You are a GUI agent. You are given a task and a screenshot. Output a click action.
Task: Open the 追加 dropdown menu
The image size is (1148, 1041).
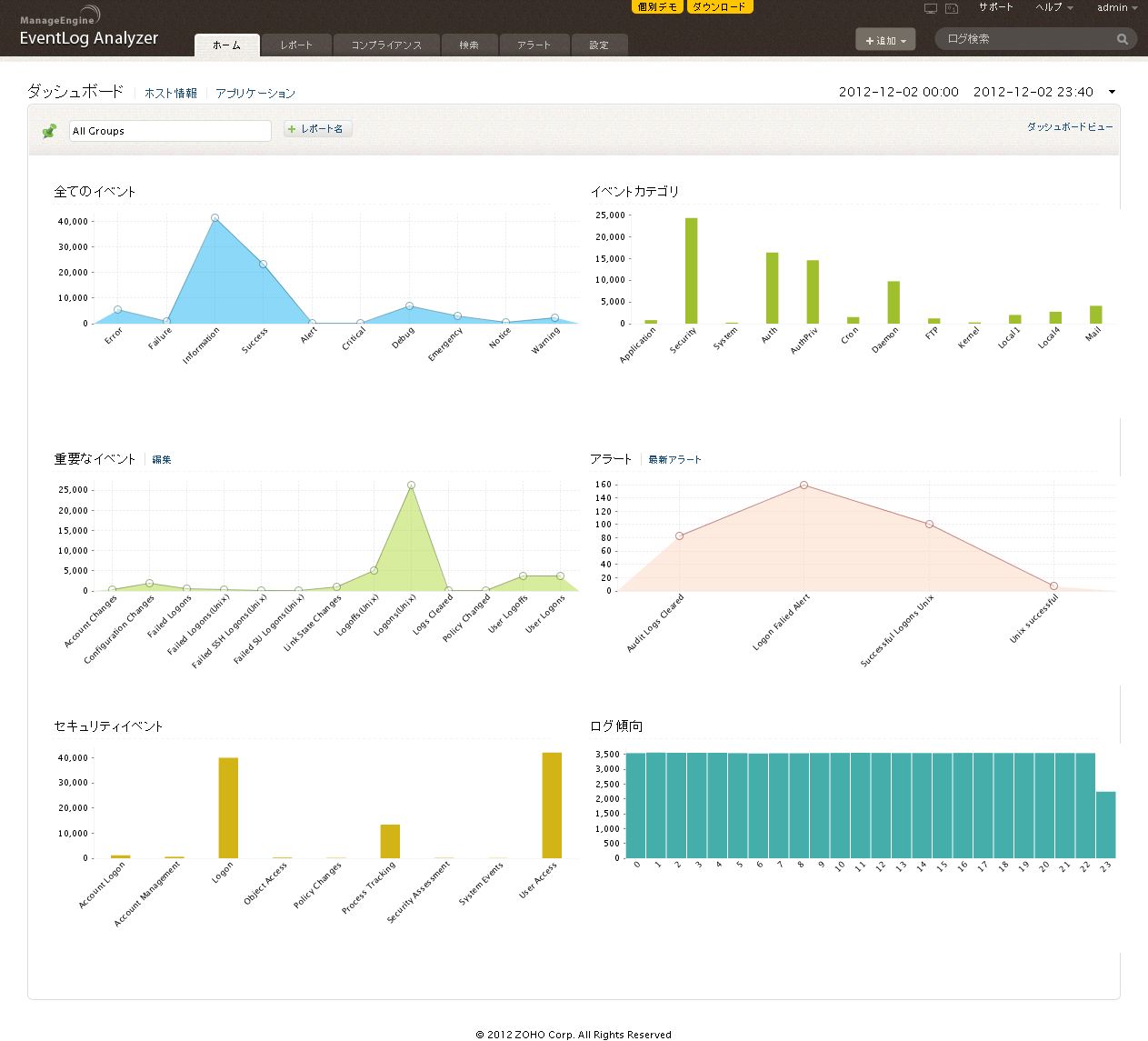coord(884,40)
